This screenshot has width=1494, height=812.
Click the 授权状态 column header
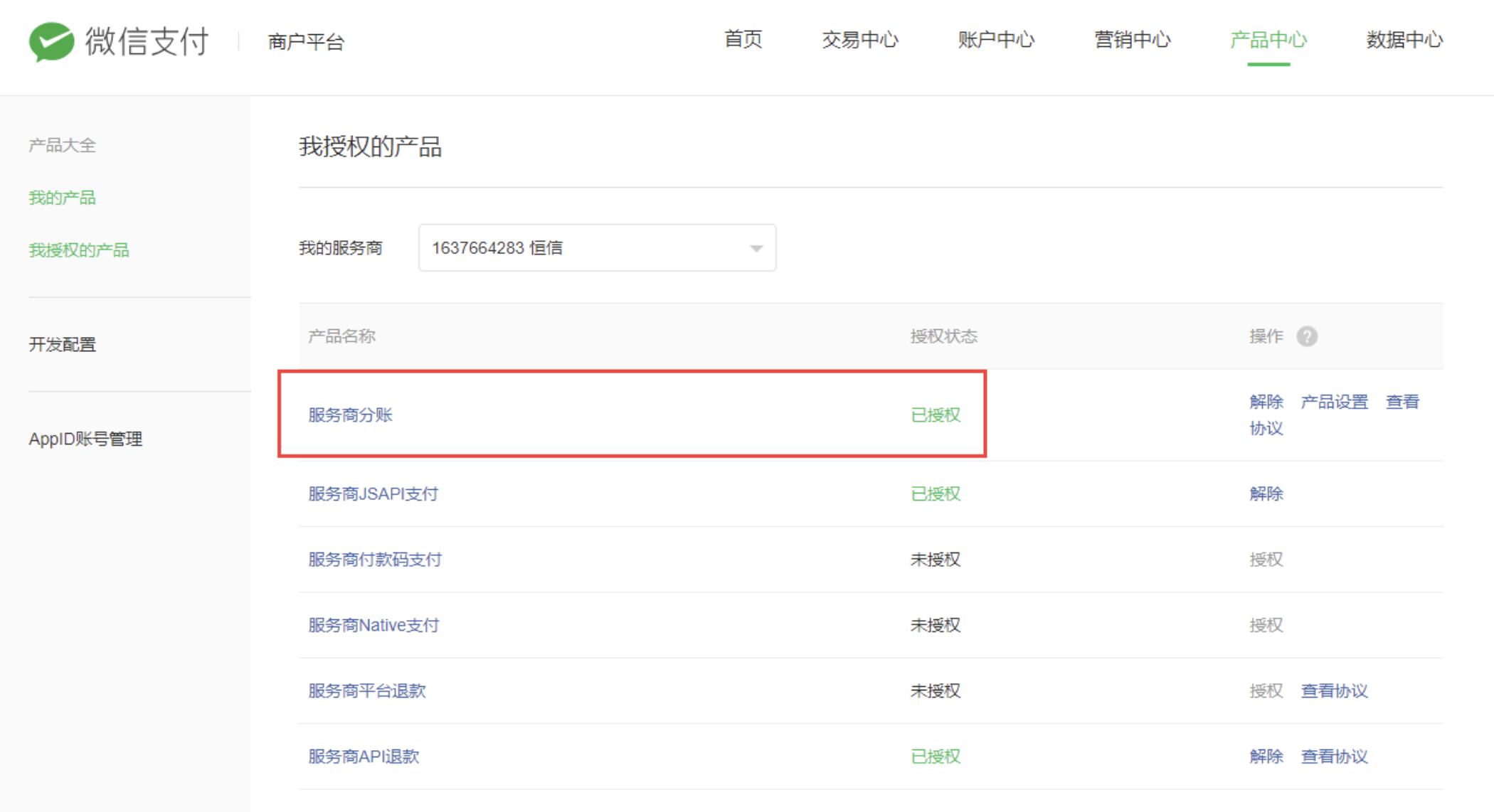point(943,336)
